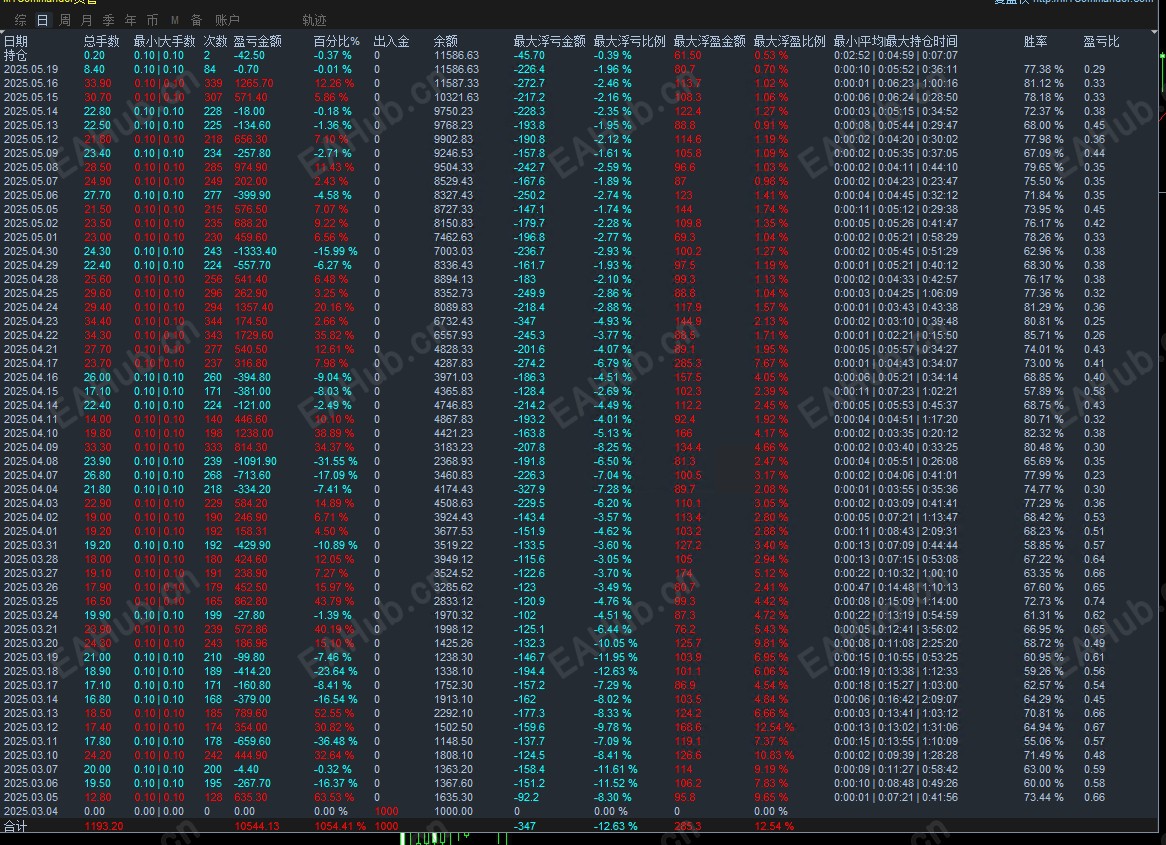Open the 轨迹 trajectory tab

[315, 20]
